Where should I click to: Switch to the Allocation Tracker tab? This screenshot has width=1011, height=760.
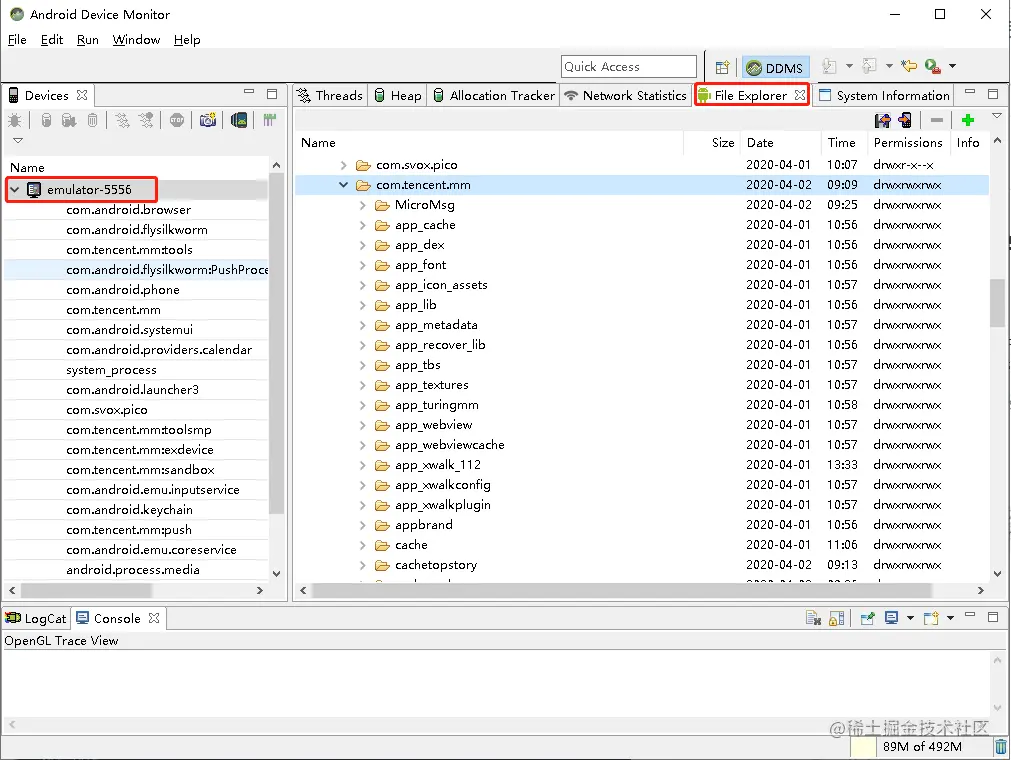(x=494, y=95)
